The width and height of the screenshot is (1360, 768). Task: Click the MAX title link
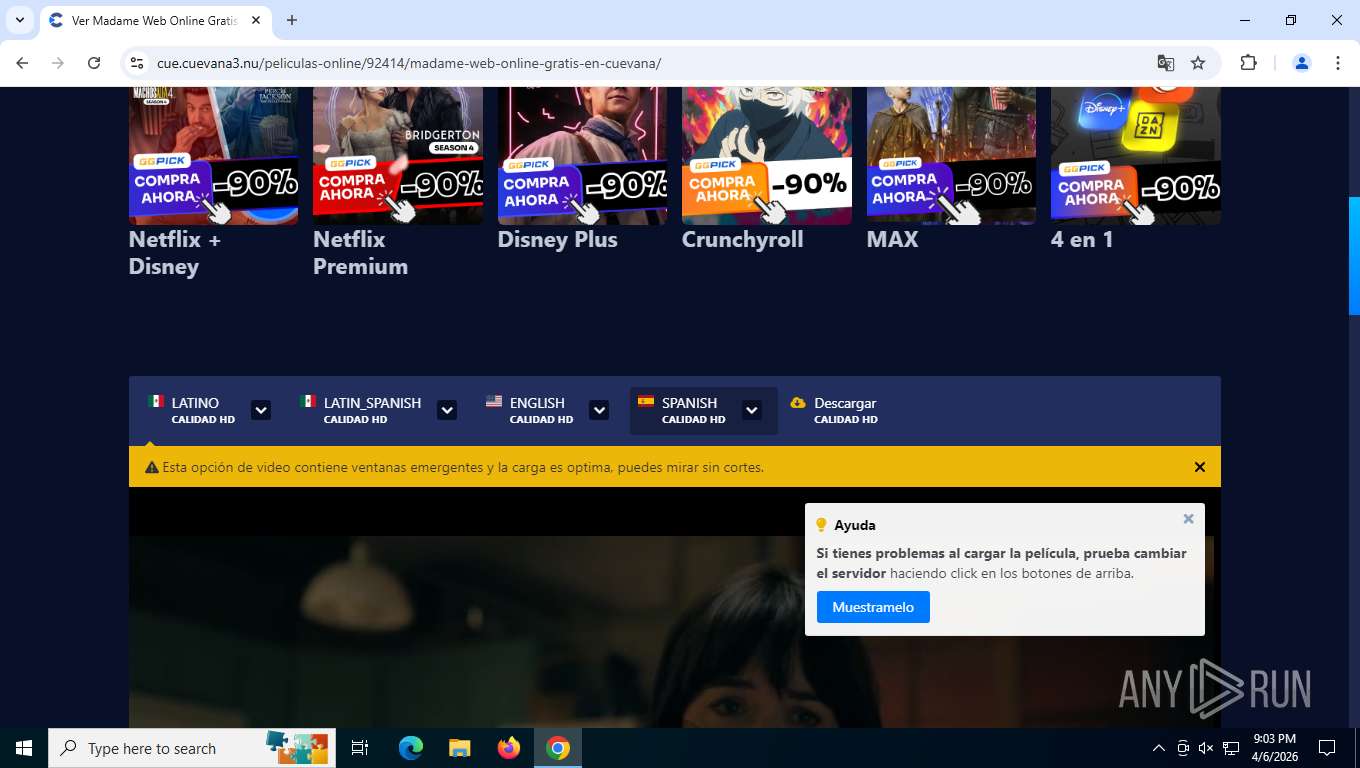[892, 240]
